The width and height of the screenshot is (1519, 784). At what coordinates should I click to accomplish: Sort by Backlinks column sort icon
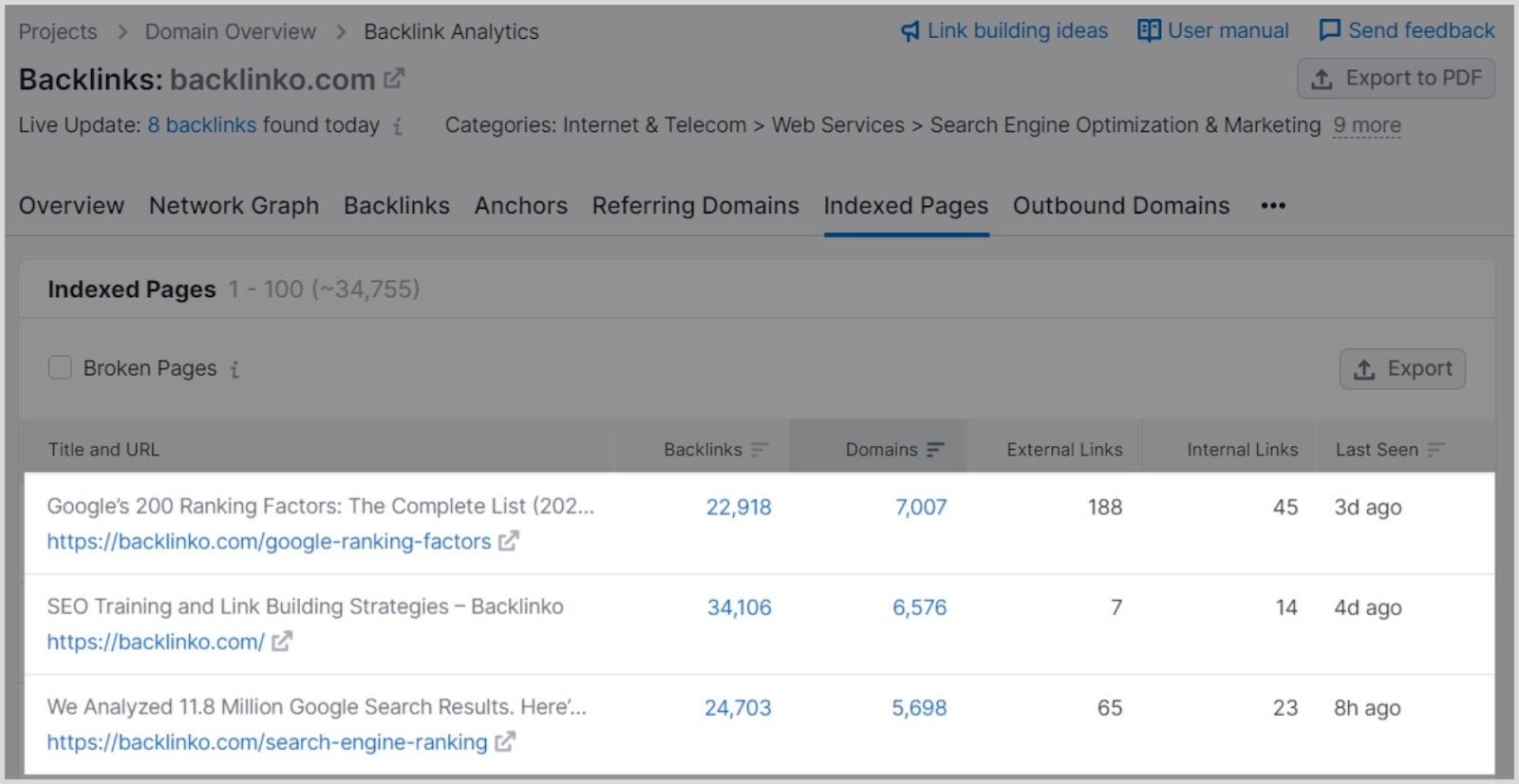tap(759, 450)
